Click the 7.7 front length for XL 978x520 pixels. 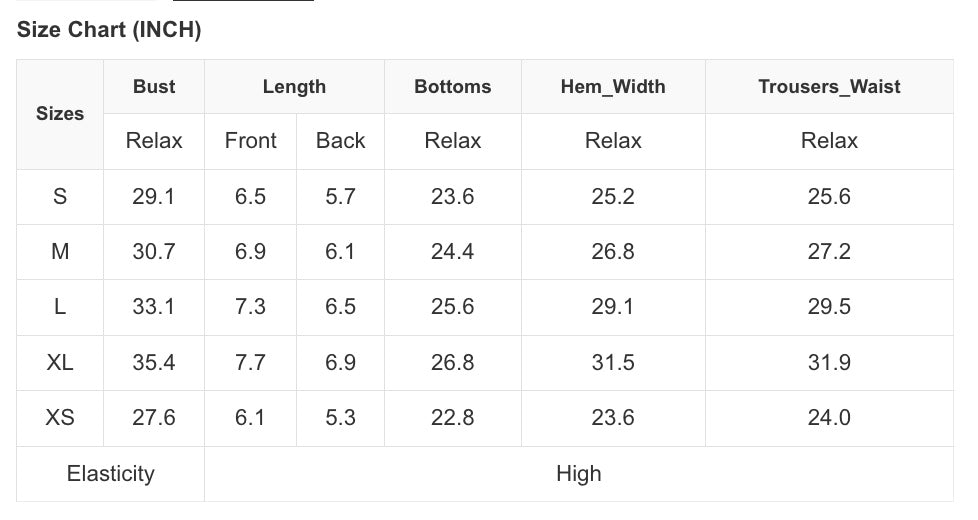pos(250,362)
